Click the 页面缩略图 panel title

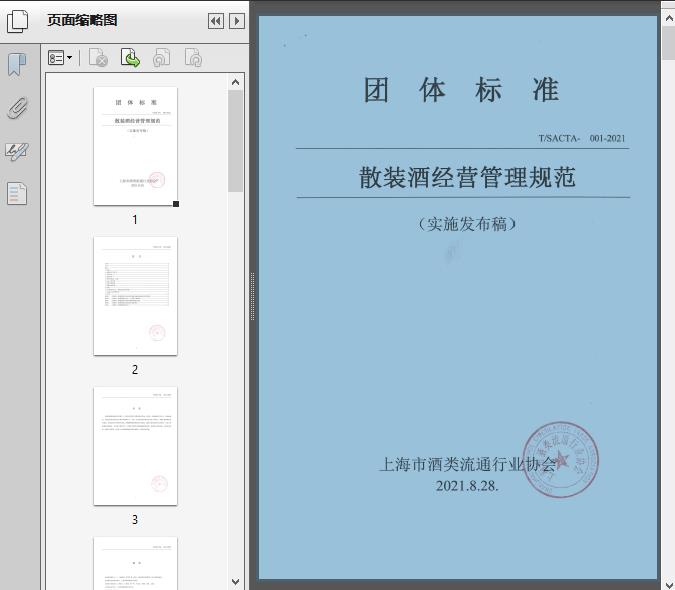pyautogui.click(x=82, y=20)
